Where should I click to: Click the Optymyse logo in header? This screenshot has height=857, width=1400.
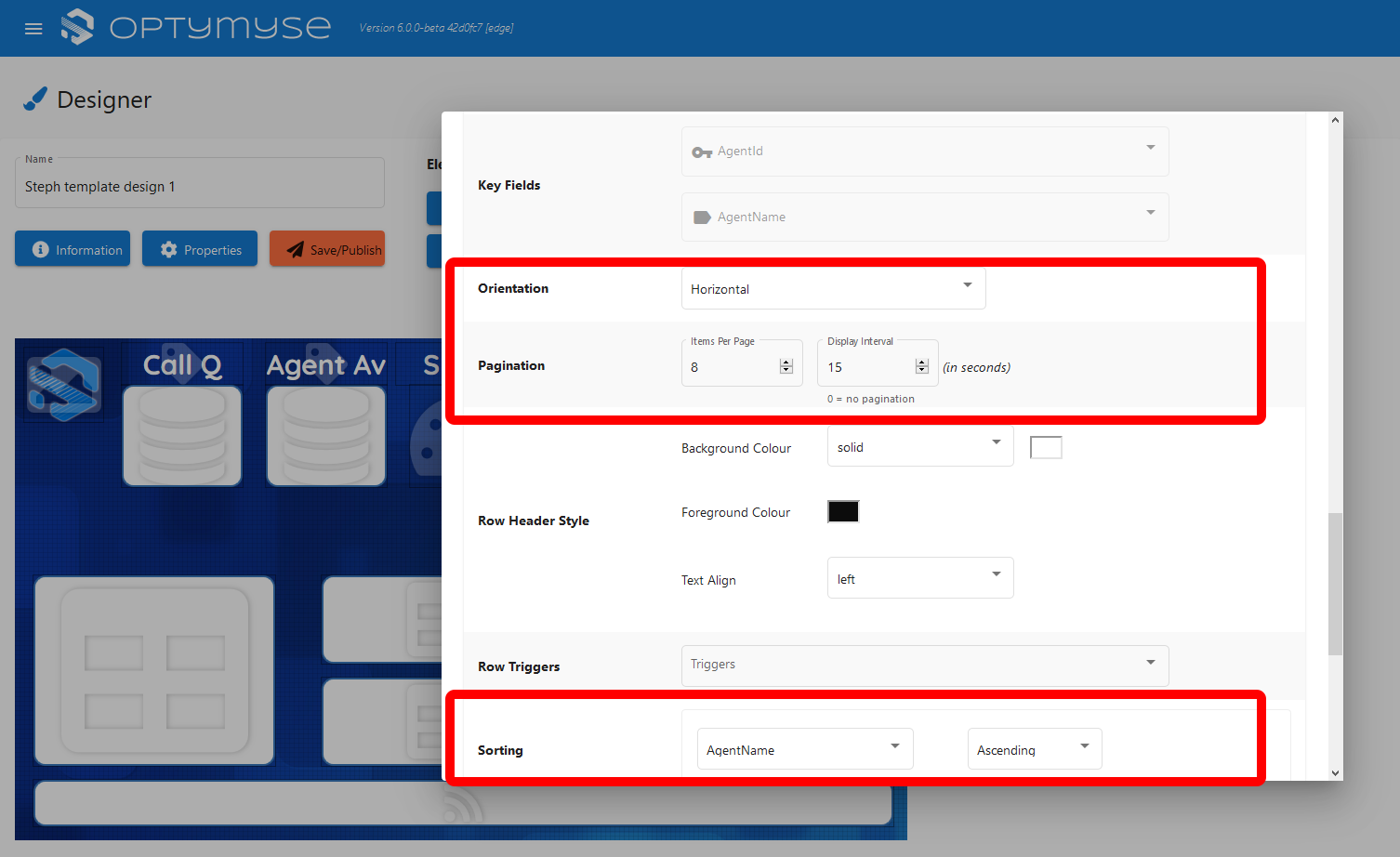196,27
